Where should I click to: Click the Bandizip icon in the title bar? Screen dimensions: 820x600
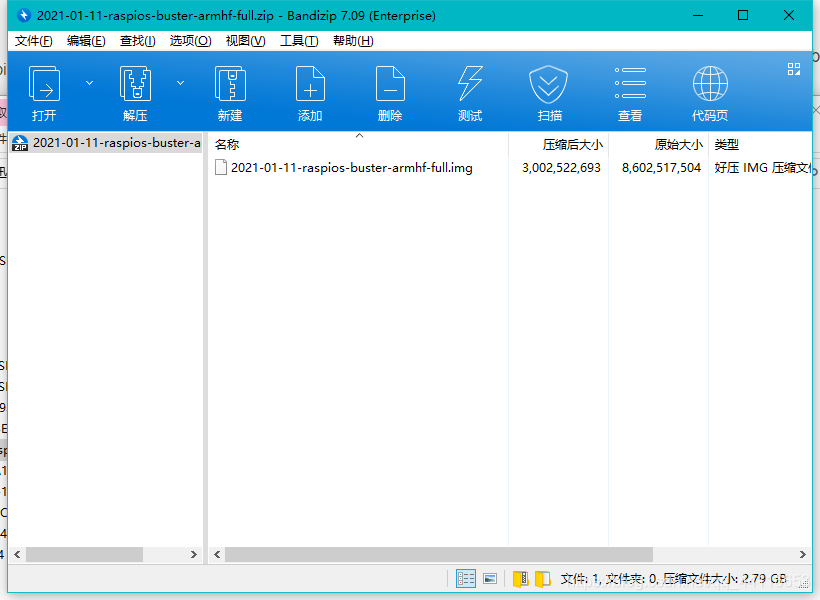pos(24,16)
